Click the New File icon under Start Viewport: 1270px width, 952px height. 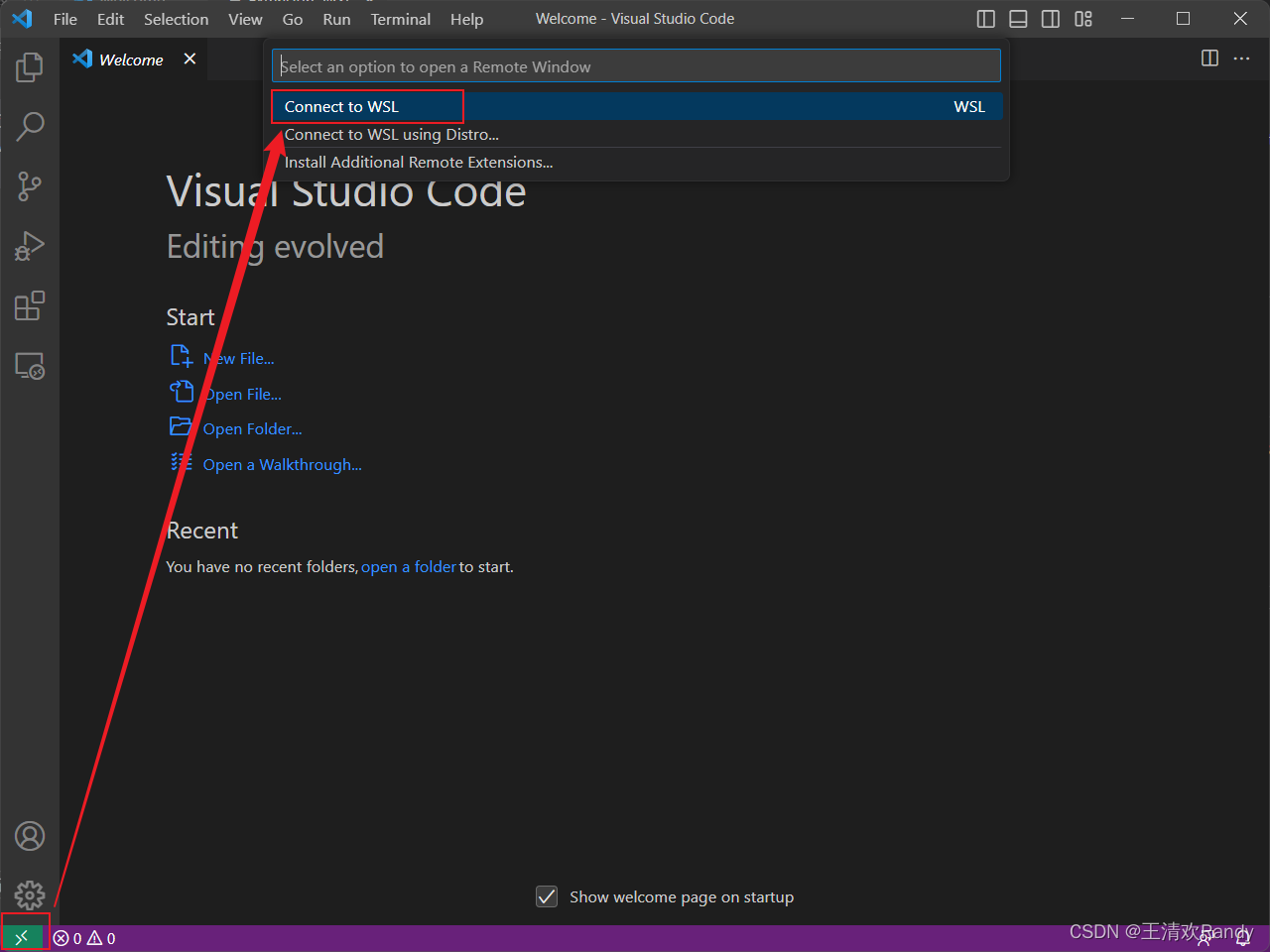pyautogui.click(x=182, y=356)
